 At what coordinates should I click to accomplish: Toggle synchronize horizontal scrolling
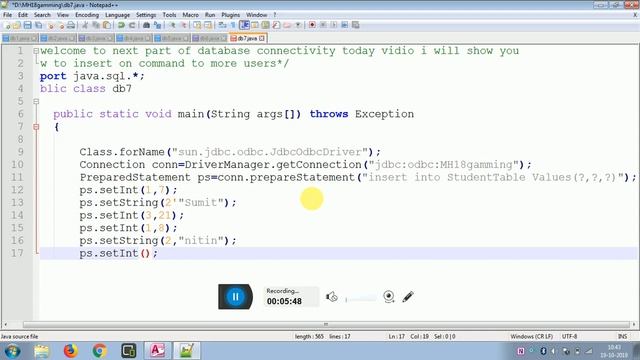pyautogui.click(x=208, y=25)
